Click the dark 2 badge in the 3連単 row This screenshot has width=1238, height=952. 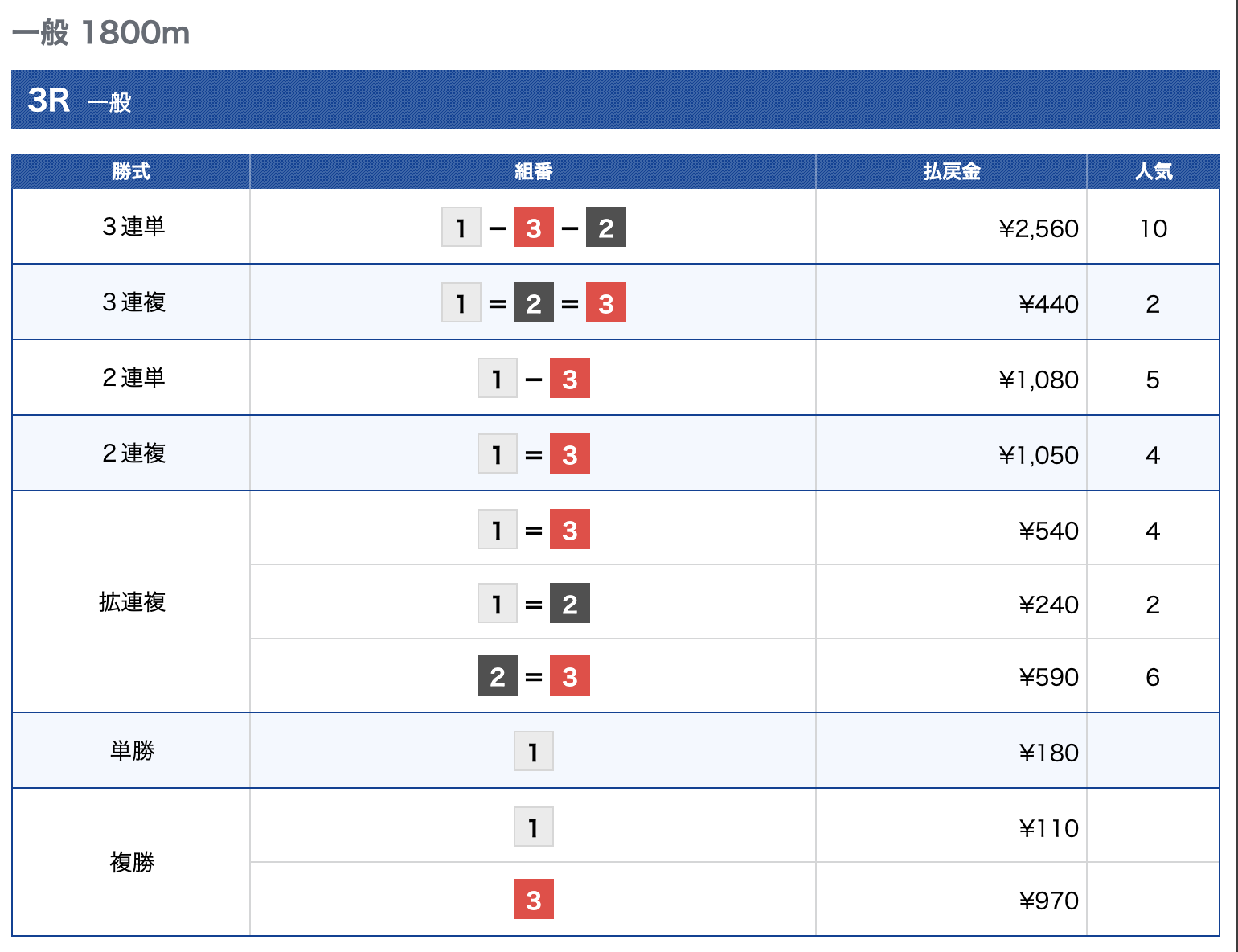(x=606, y=228)
